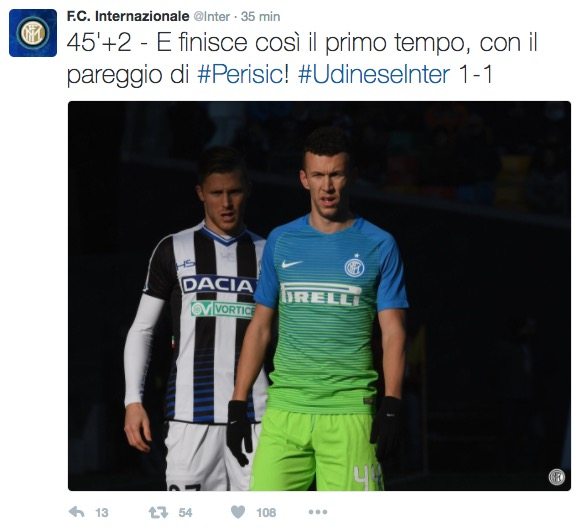The height and width of the screenshot is (531, 584).
Task: Click the tweet text about primo tempo
Action: point(302,58)
